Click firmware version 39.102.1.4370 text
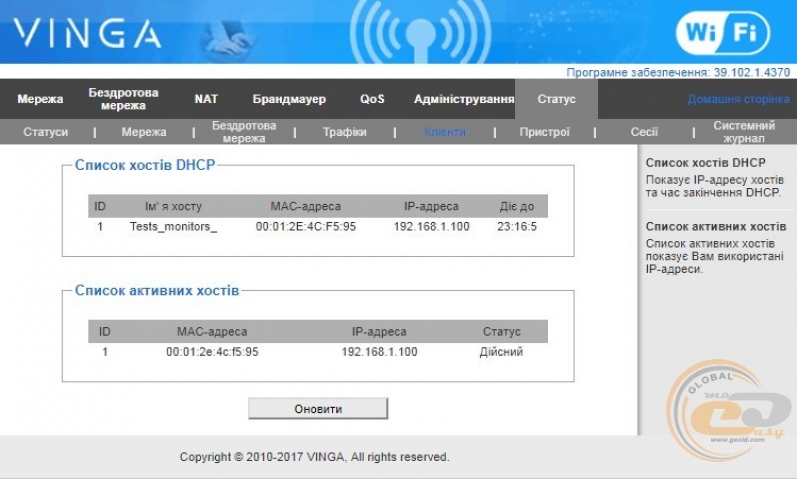The width and height of the screenshot is (797, 479). (x=752, y=72)
